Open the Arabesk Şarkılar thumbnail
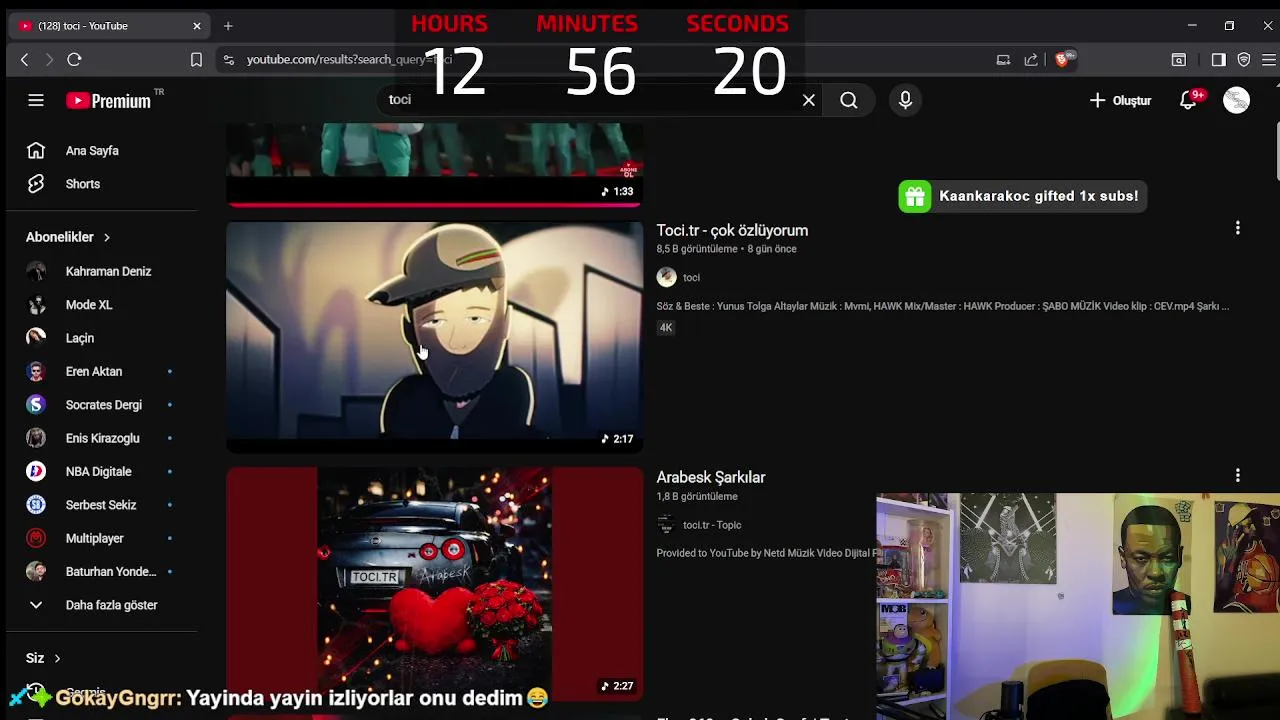This screenshot has width=1280, height=720. (435, 584)
